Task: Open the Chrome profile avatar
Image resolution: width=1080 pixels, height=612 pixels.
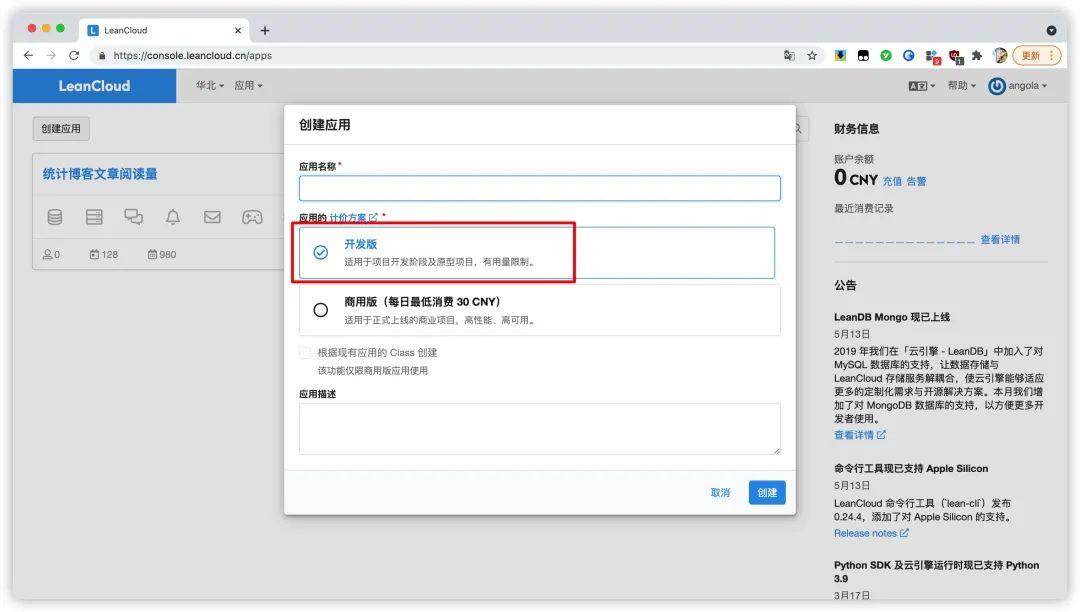Action: click(x=1000, y=56)
